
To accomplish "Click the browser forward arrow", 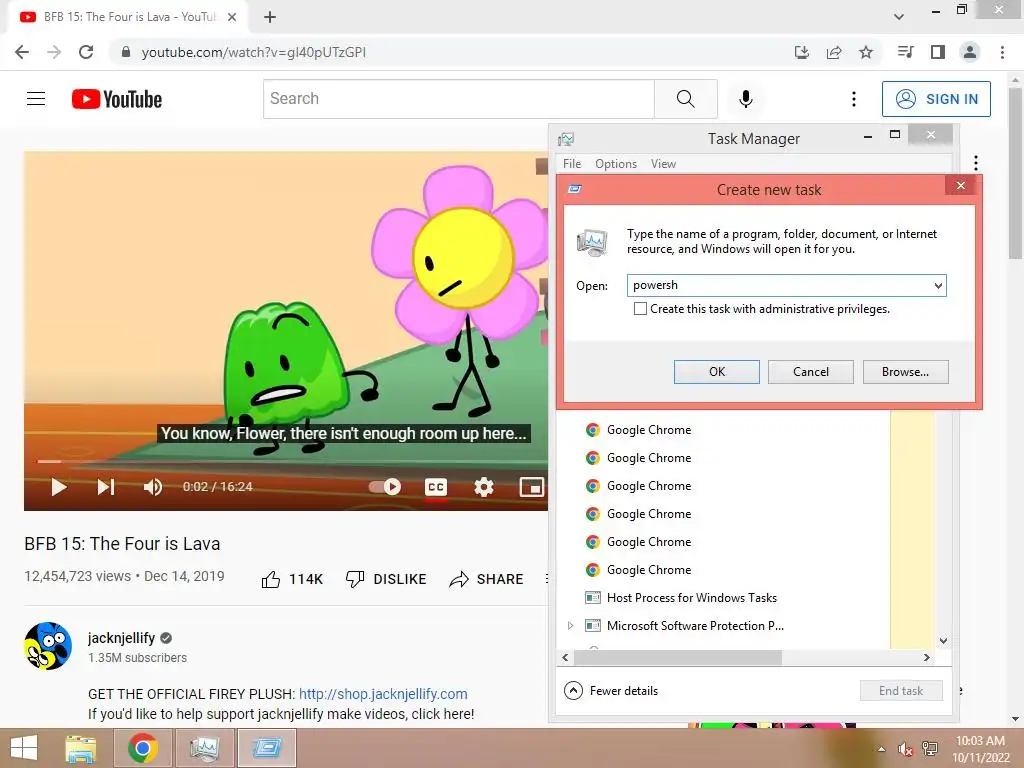I will (54, 52).
